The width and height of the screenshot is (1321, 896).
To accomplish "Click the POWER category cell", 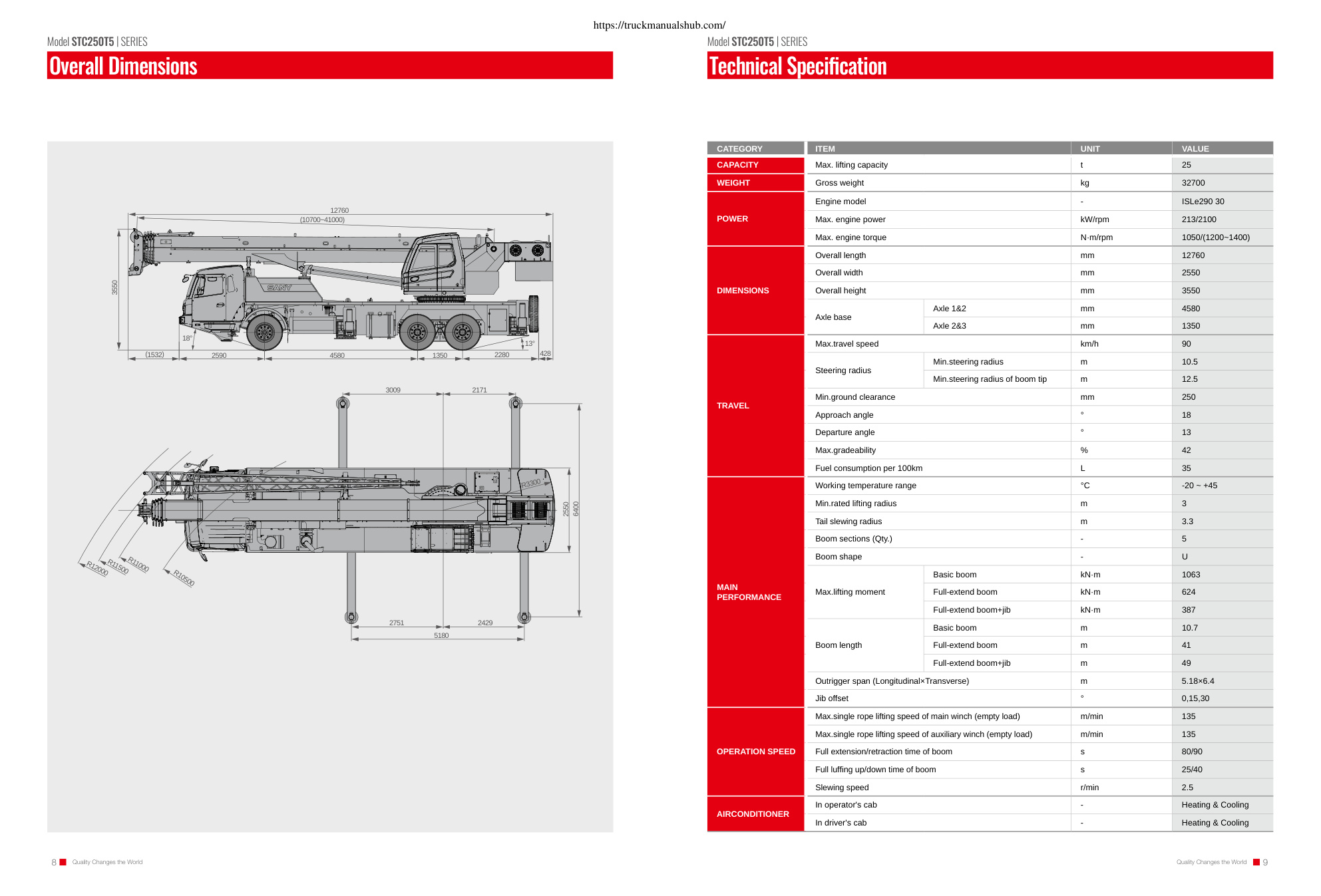I will [x=755, y=219].
